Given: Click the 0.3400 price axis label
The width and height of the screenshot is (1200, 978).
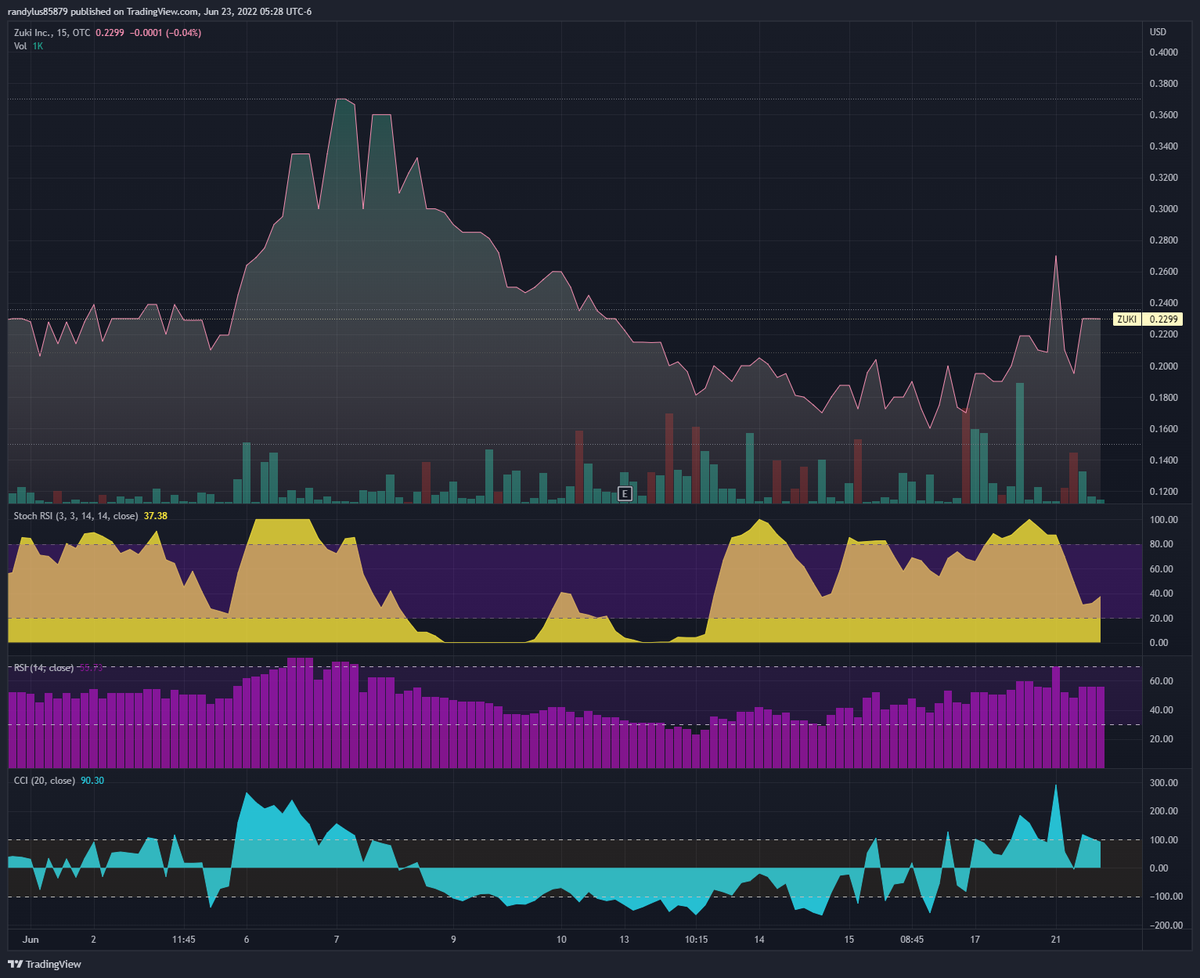Looking at the screenshot, I should [1163, 146].
